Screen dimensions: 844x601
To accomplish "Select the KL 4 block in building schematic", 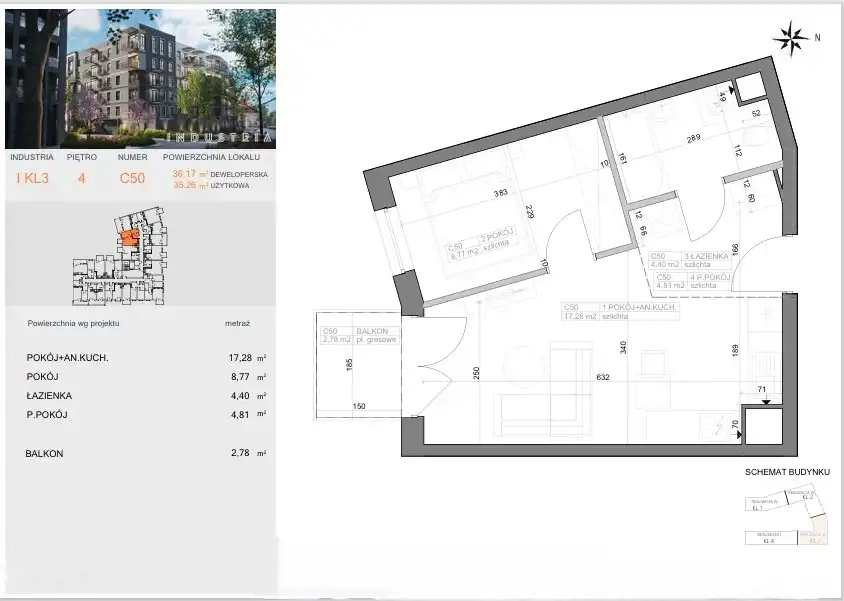I will click(771, 539).
